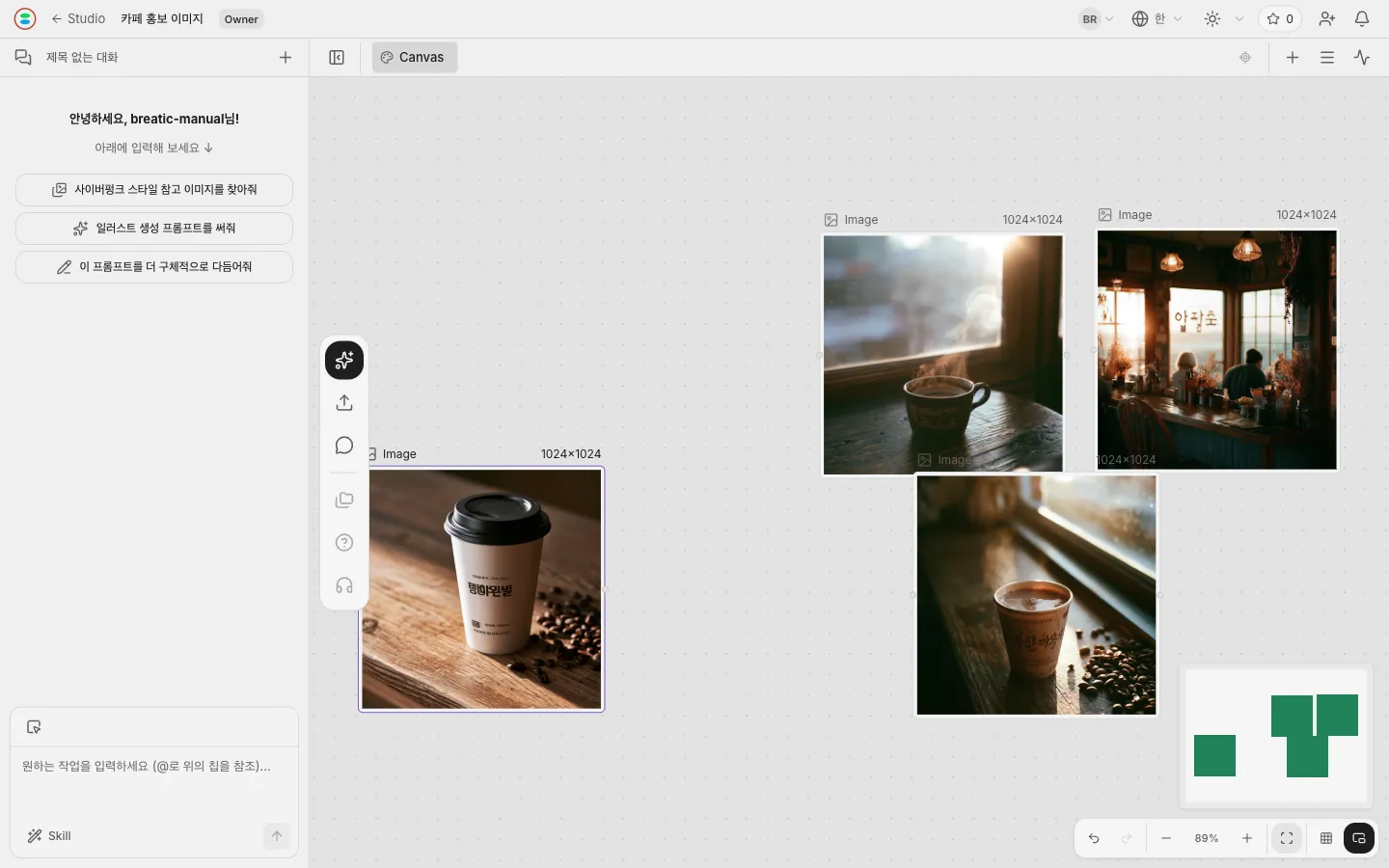
Task: Select the AI generate sparkle tool
Action: (x=344, y=361)
